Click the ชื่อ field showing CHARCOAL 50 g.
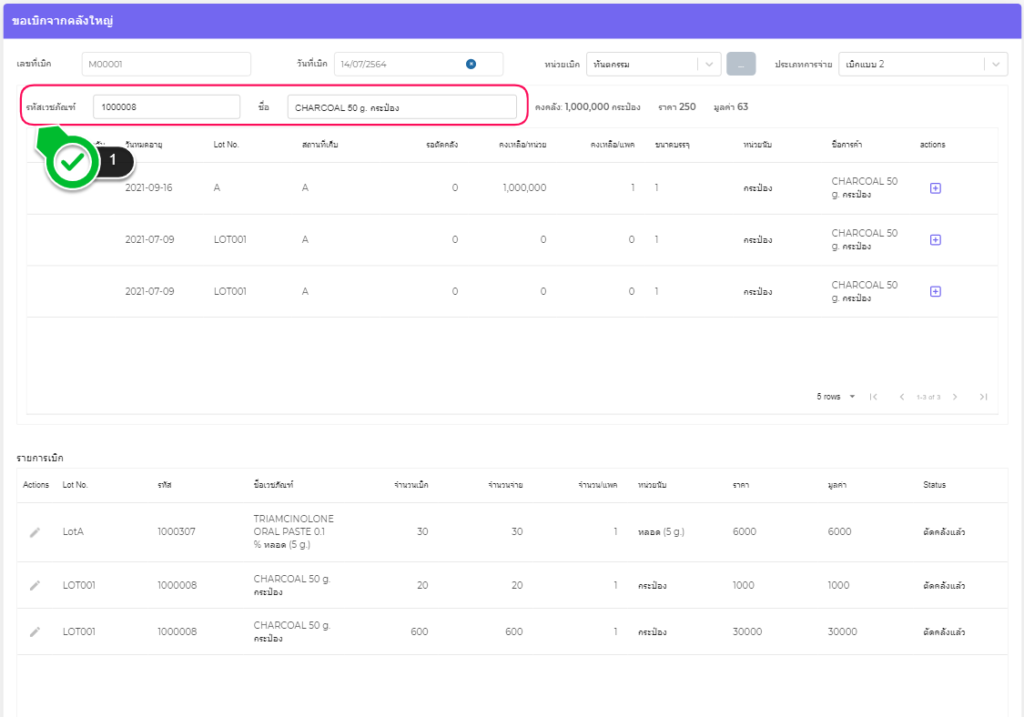This screenshot has width=1024, height=717. coord(401,107)
